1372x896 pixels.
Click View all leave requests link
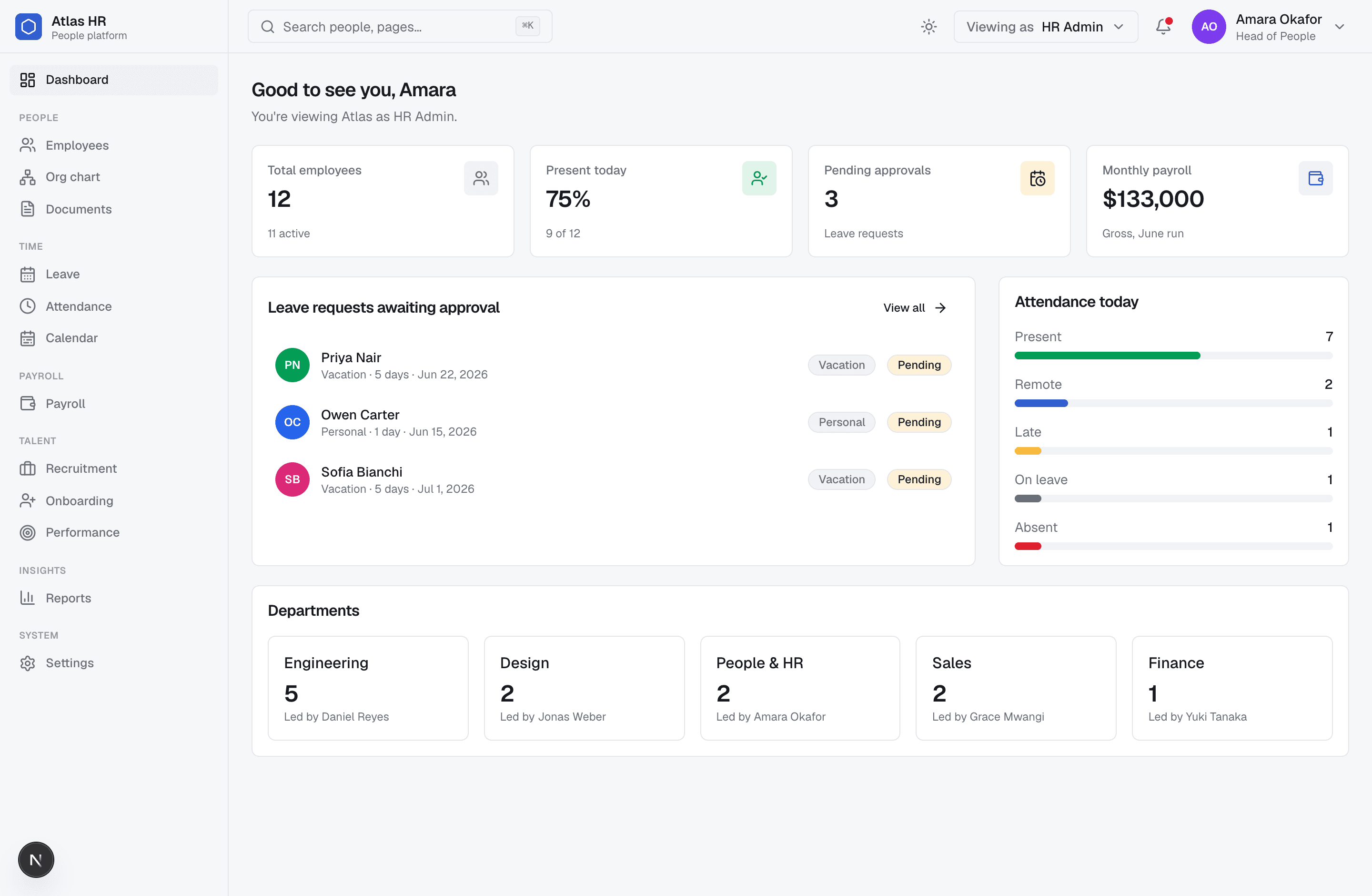tap(915, 308)
